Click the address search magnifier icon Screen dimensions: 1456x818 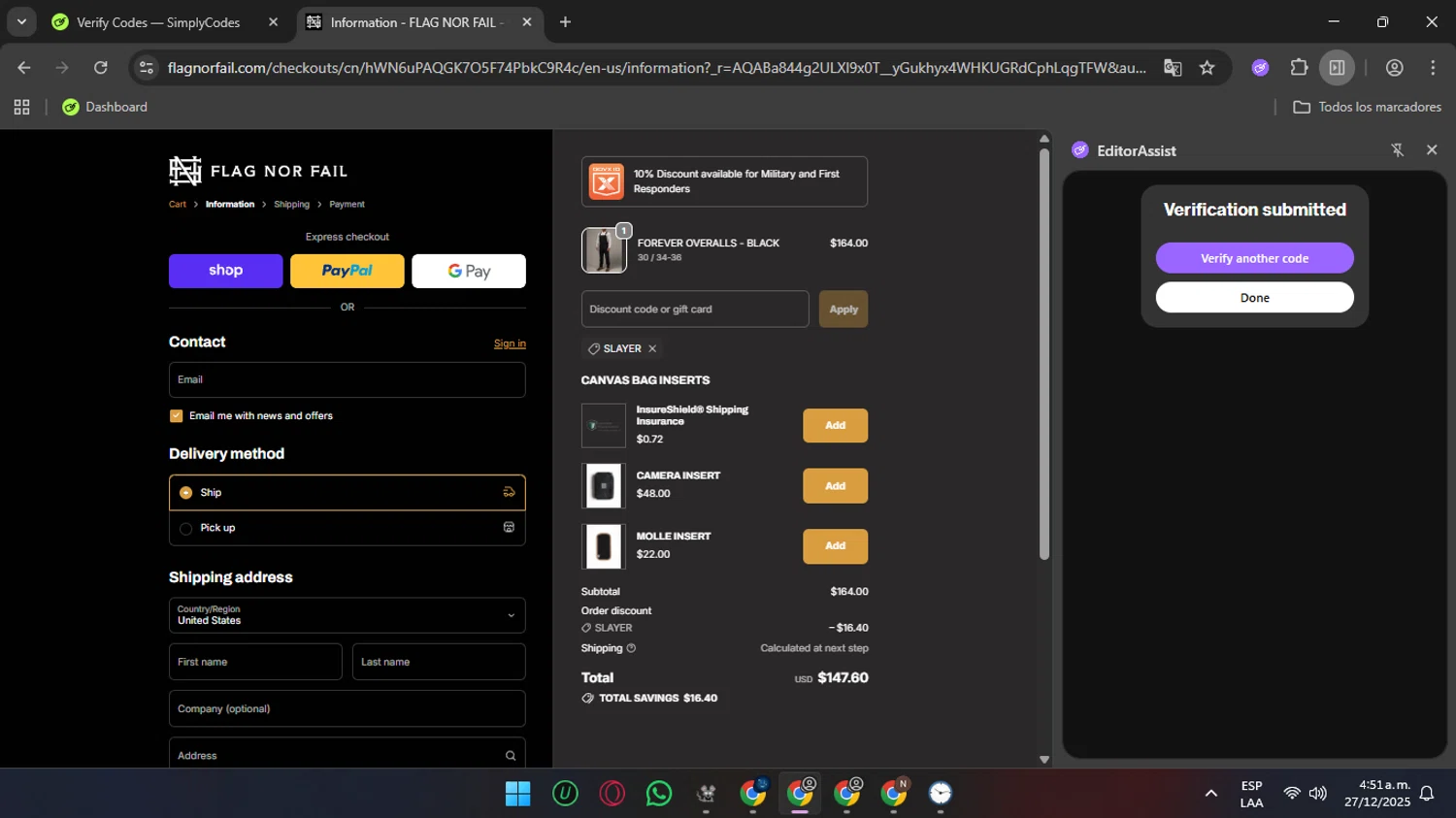click(511, 756)
